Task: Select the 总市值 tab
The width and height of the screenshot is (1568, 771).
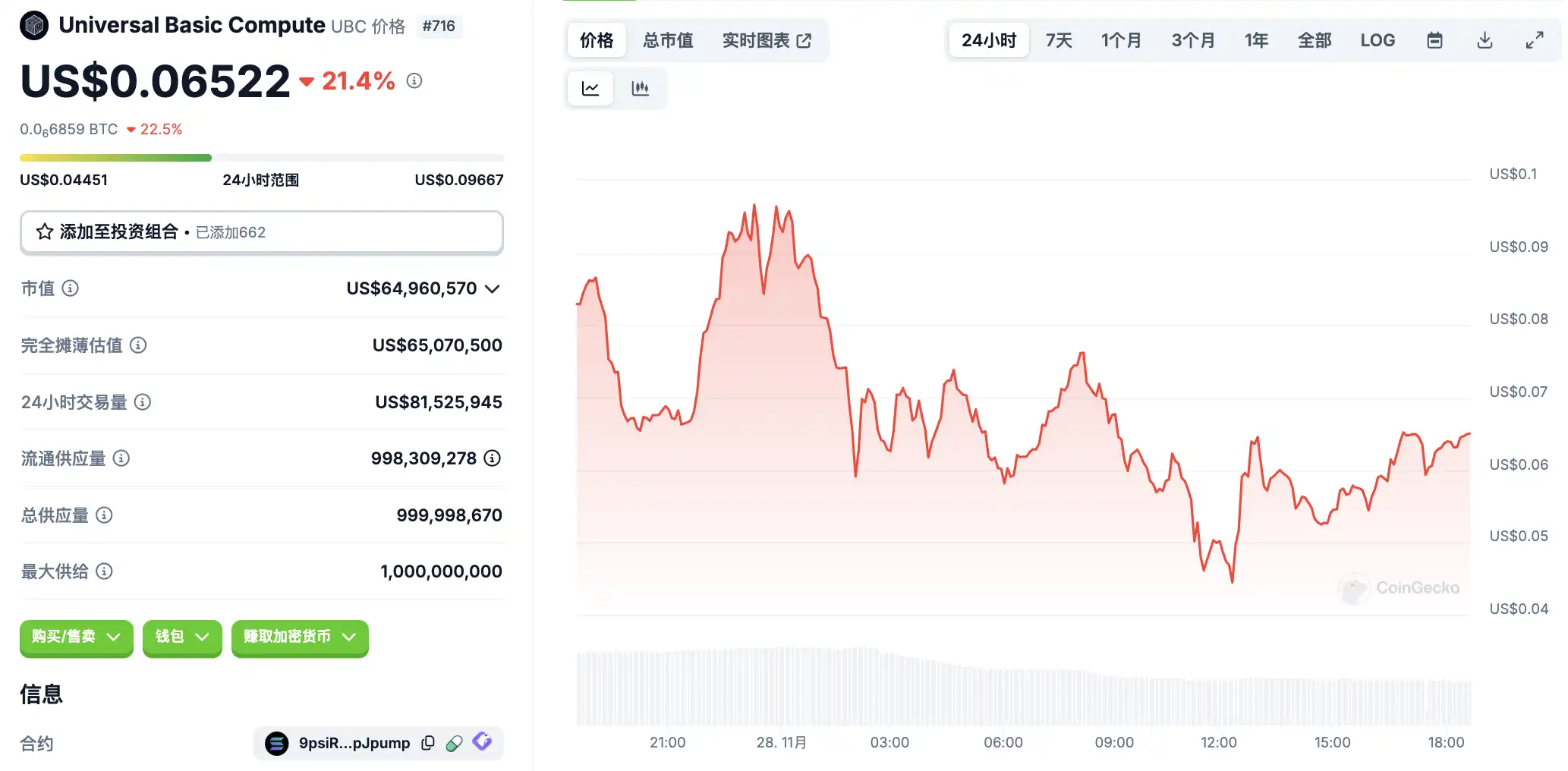Action: click(x=668, y=40)
